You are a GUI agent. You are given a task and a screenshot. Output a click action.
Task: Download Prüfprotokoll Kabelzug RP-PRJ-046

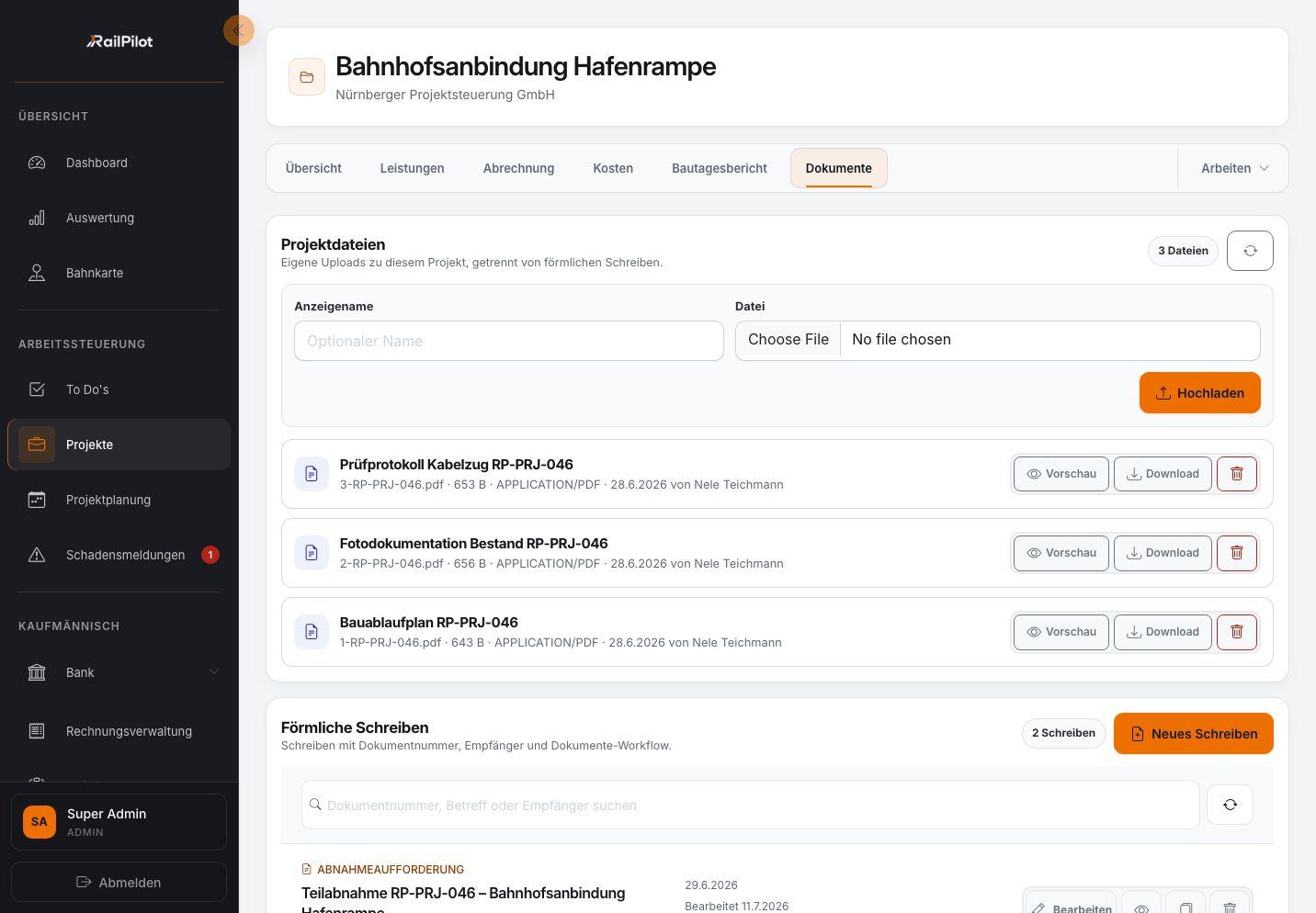tap(1163, 474)
